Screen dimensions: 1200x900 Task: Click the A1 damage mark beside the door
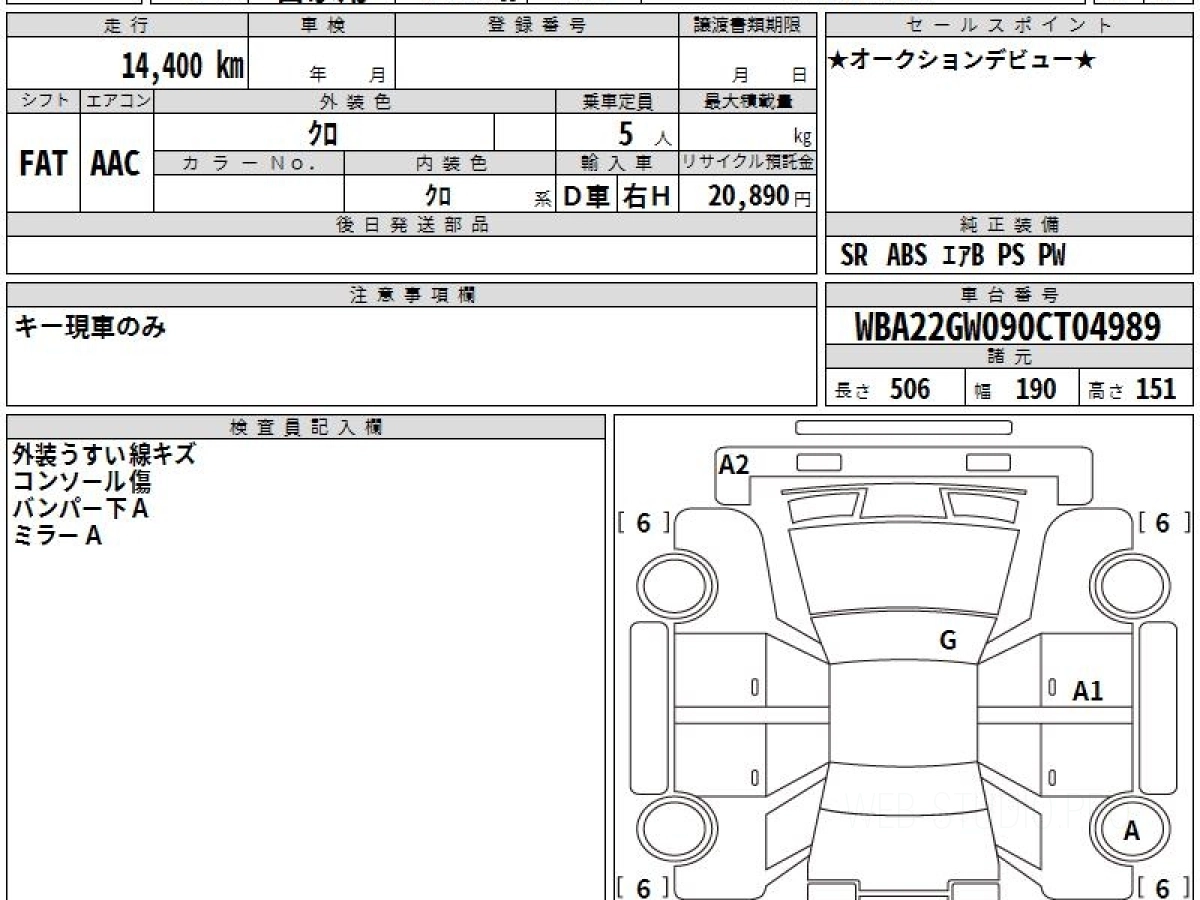coord(1088,690)
